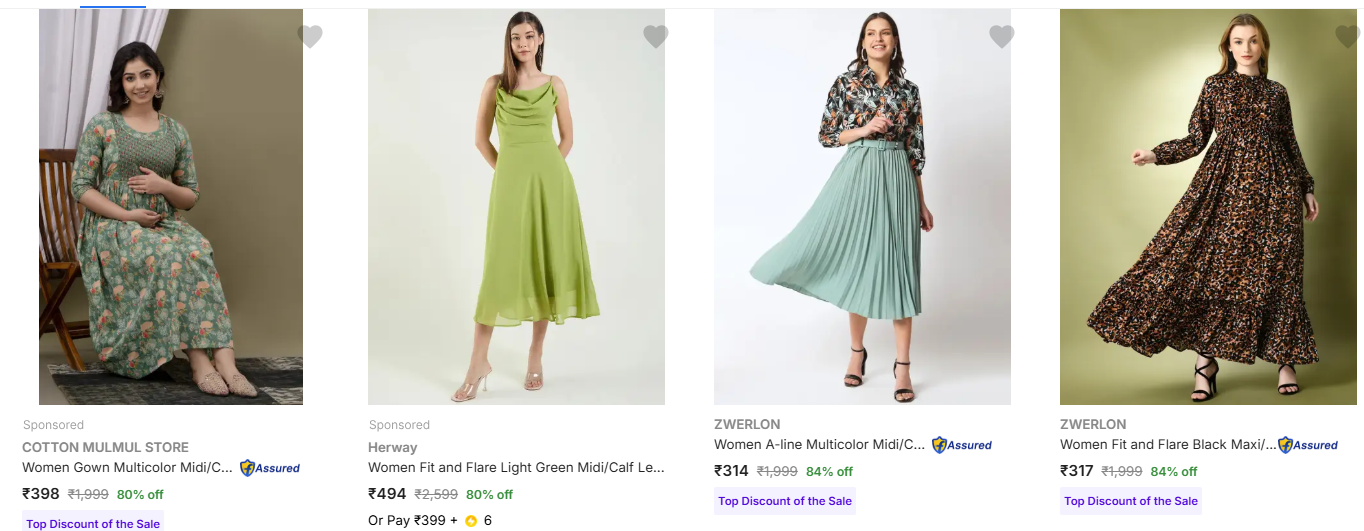This screenshot has height=531, width=1364.
Task: Open the light green slip dress image
Action: tap(516, 207)
